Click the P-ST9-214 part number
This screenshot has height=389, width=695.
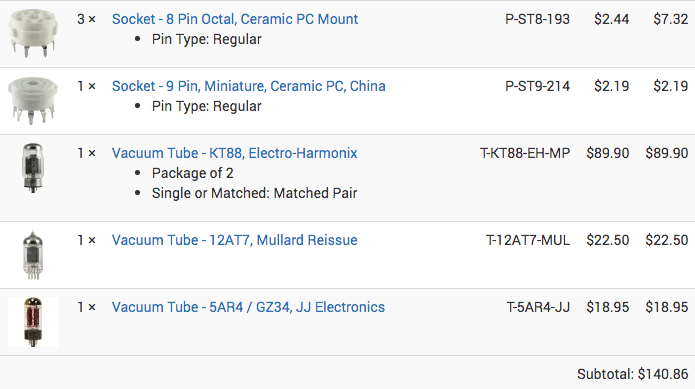click(537, 86)
